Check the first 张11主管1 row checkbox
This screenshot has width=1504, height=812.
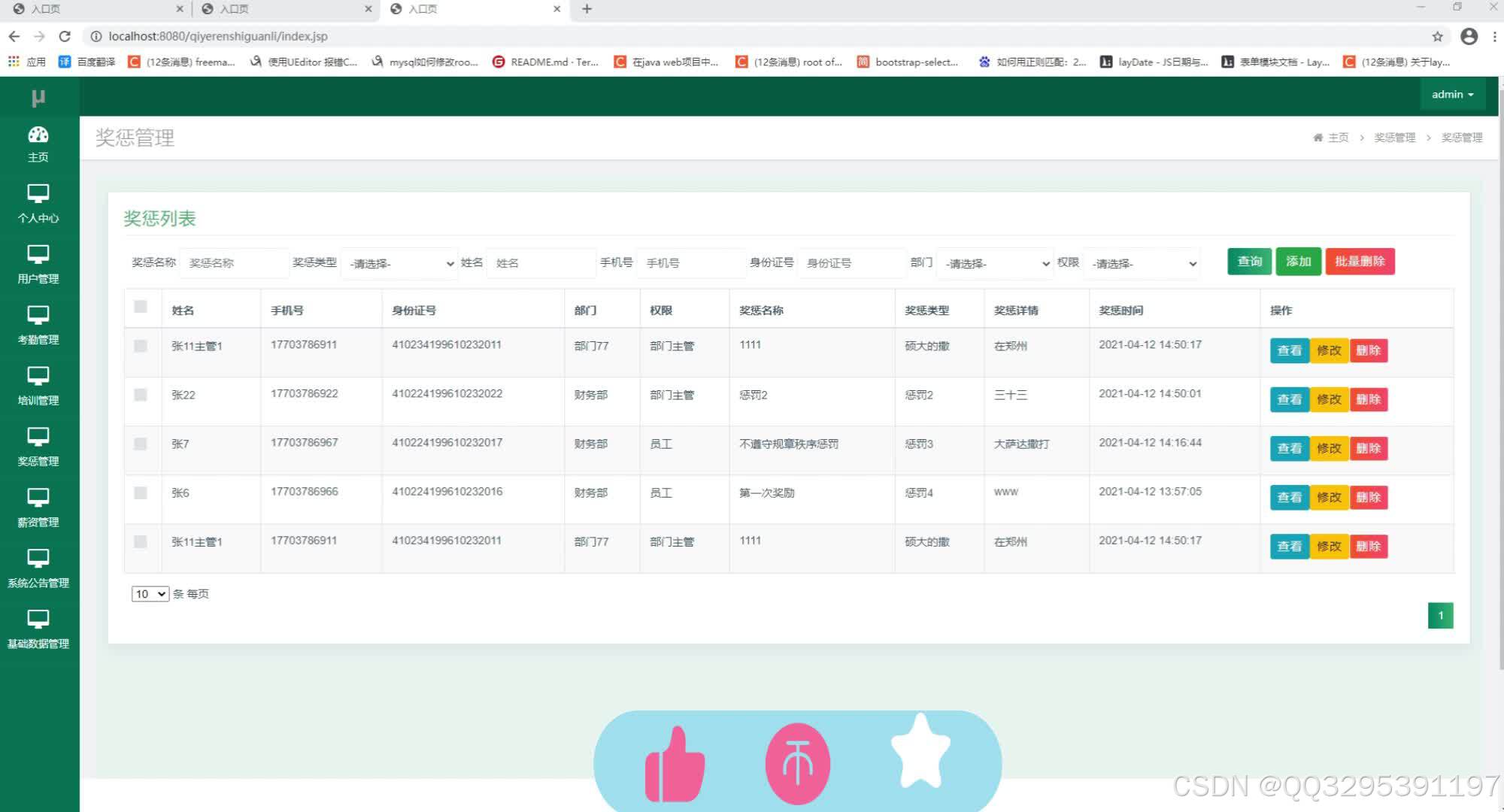tap(141, 346)
